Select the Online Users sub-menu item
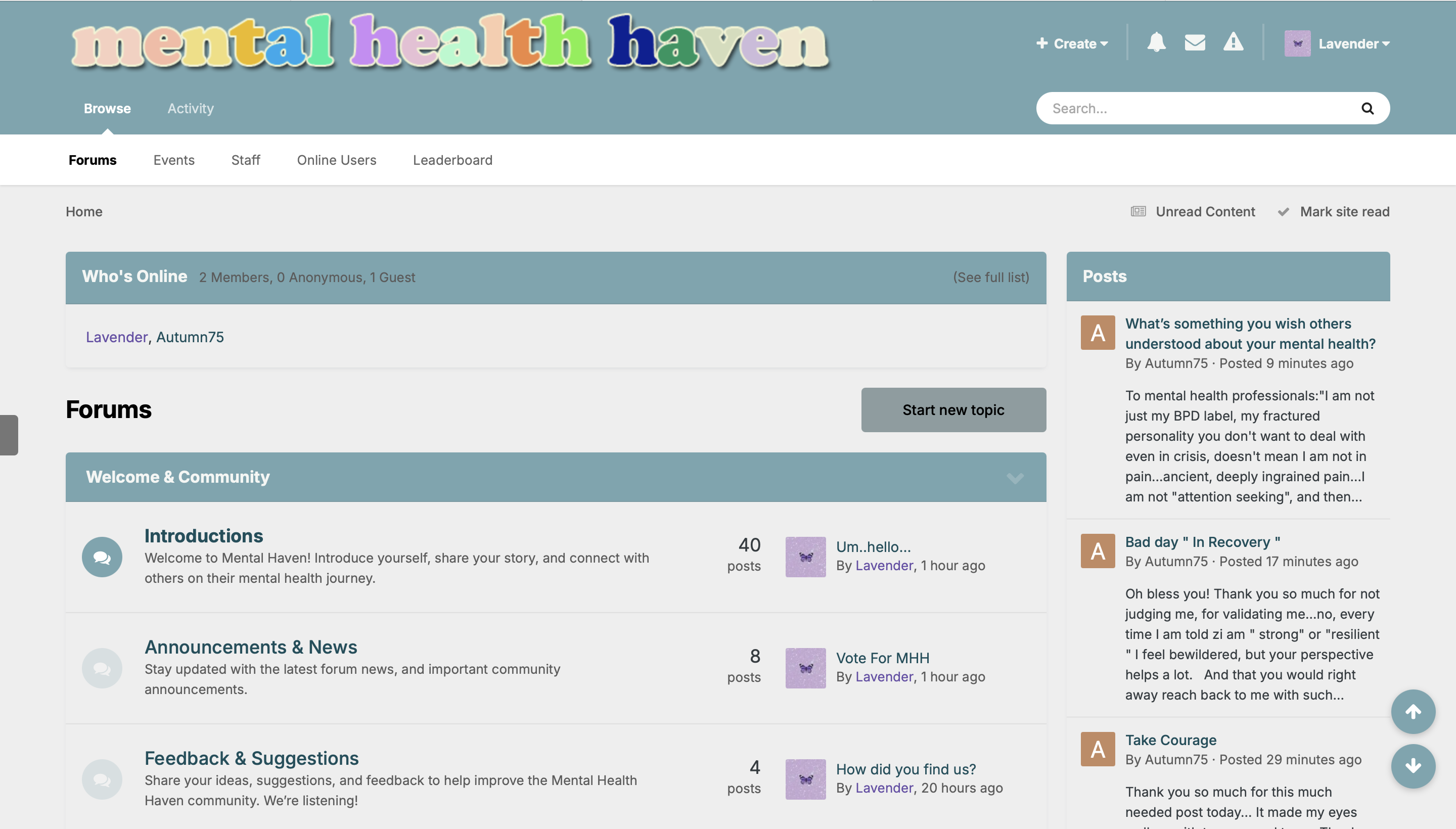 pos(337,160)
